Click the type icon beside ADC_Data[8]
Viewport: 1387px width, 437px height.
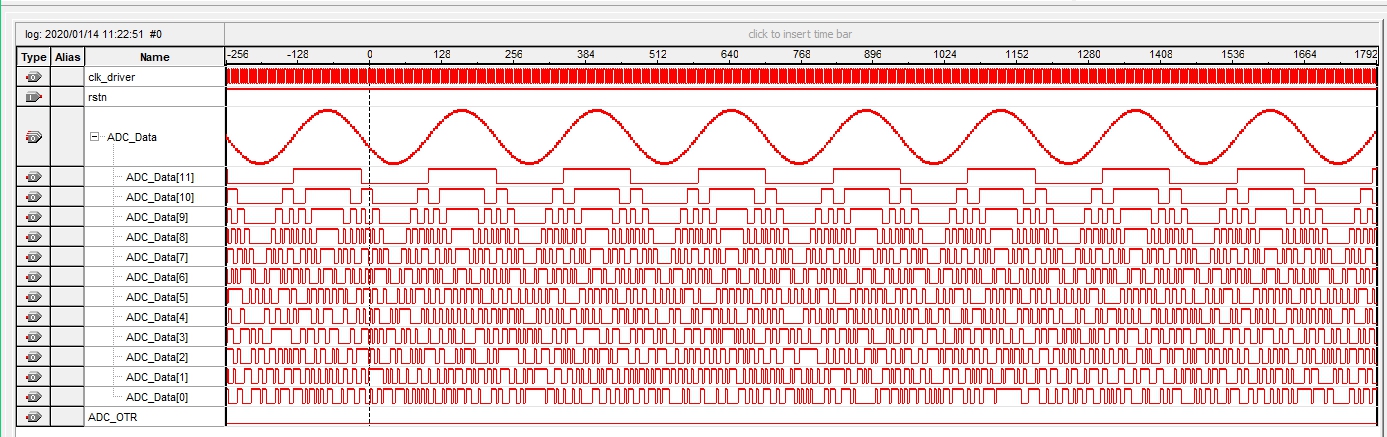point(34,237)
